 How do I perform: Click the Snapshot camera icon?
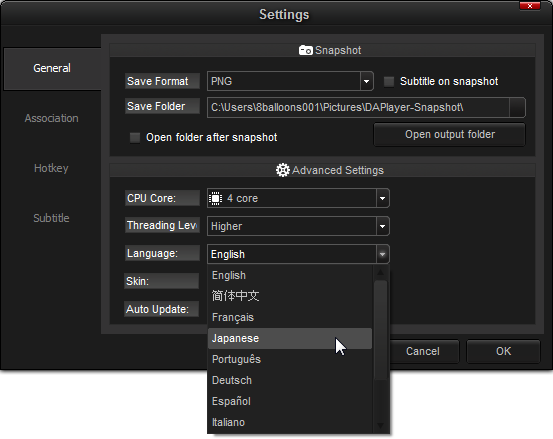(x=305, y=50)
